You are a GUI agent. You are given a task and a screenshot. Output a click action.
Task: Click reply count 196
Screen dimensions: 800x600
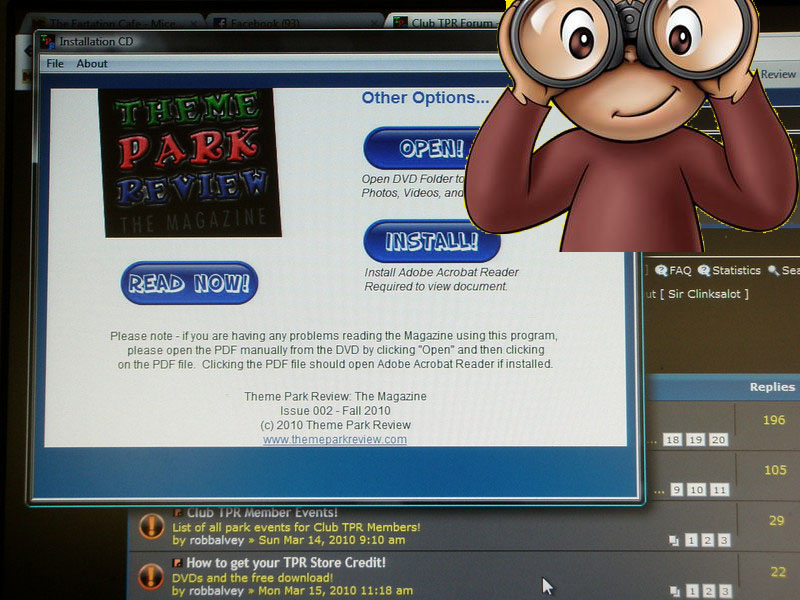[x=774, y=420]
